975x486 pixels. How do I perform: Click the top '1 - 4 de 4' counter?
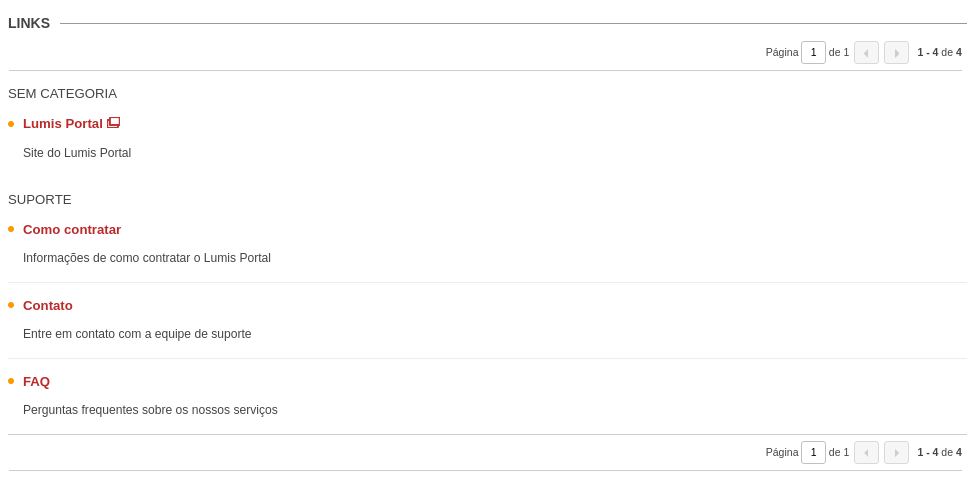[x=940, y=53]
